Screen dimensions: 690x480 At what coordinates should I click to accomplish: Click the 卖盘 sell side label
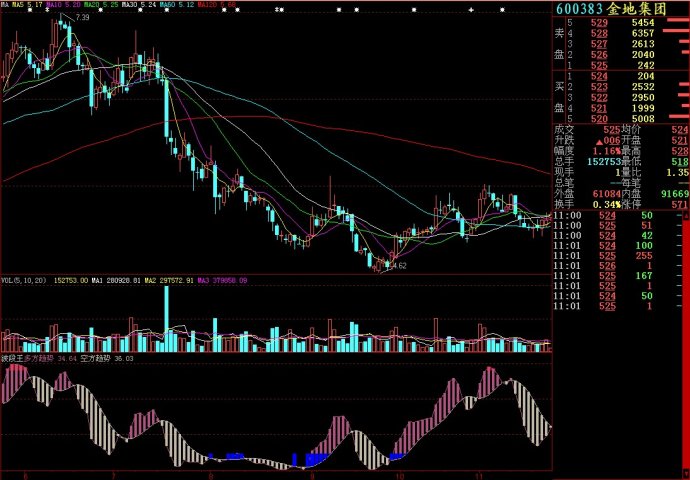pos(559,44)
